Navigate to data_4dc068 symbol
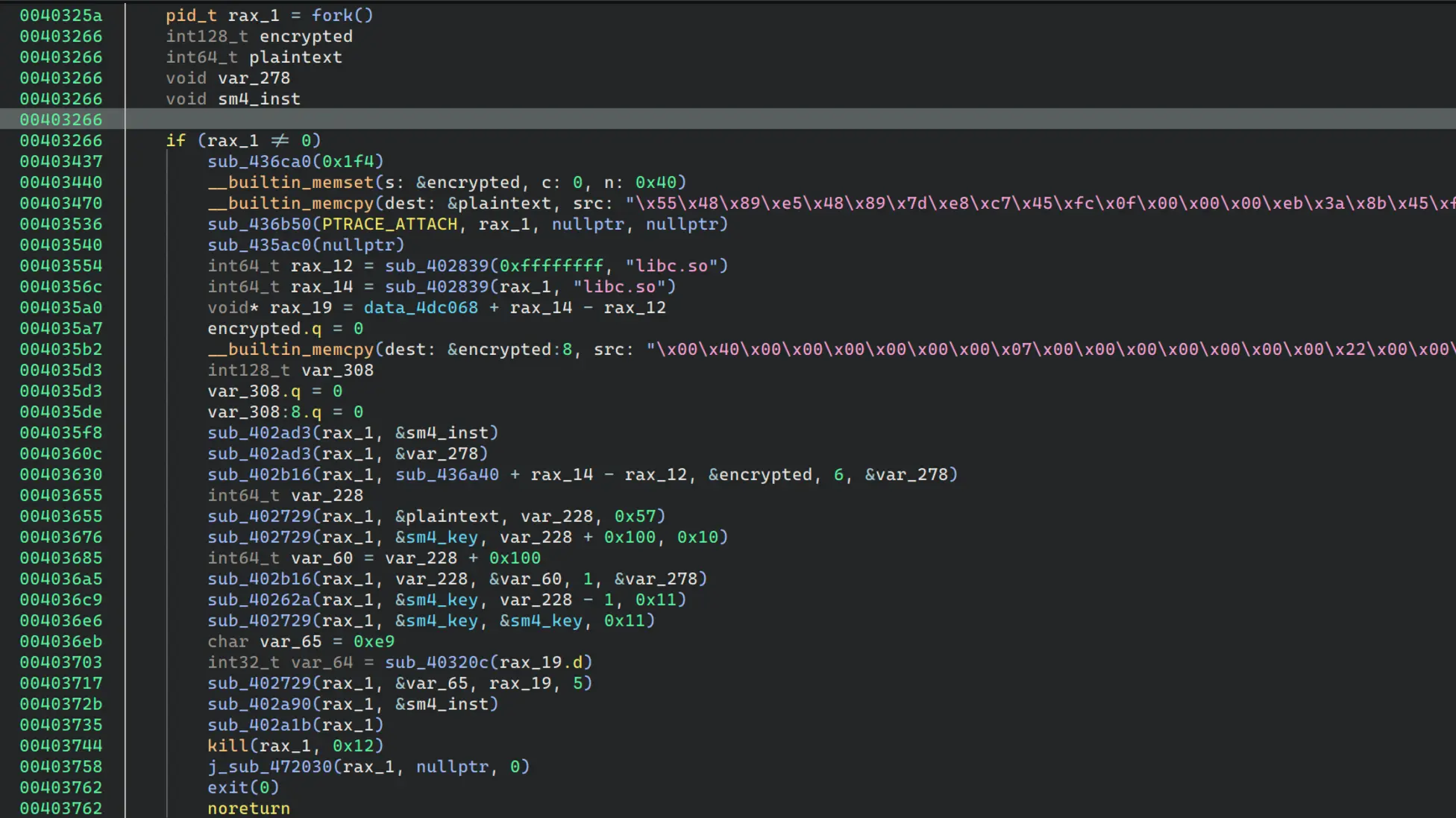Screen dimensions: 1456x818 [421, 307]
